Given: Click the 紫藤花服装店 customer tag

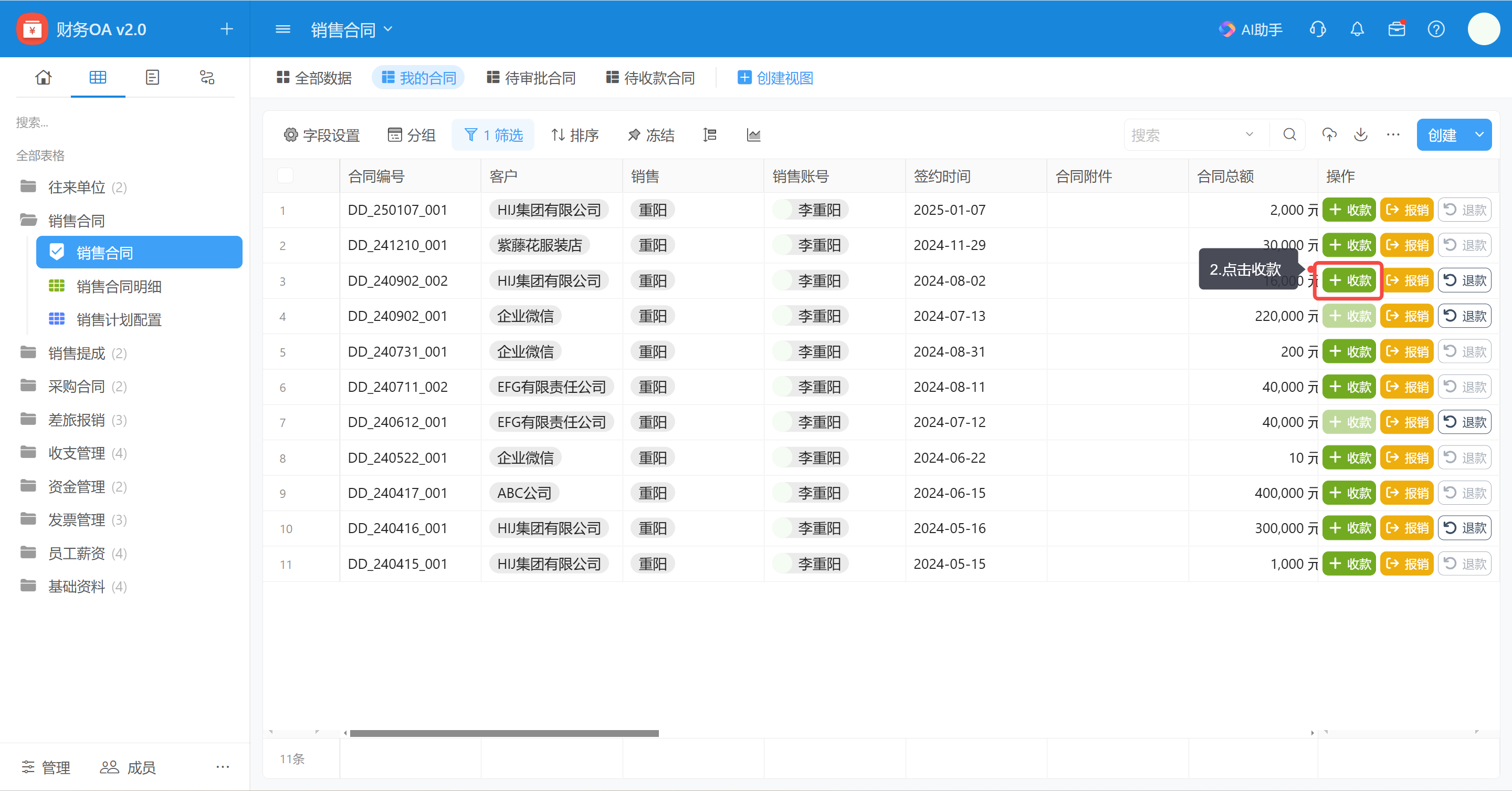Looking at the screenshot, I should (539, 245).
